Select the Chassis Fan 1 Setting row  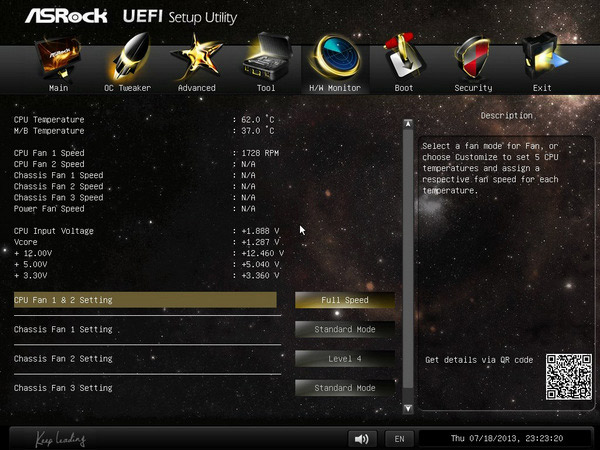click(144, 329)
